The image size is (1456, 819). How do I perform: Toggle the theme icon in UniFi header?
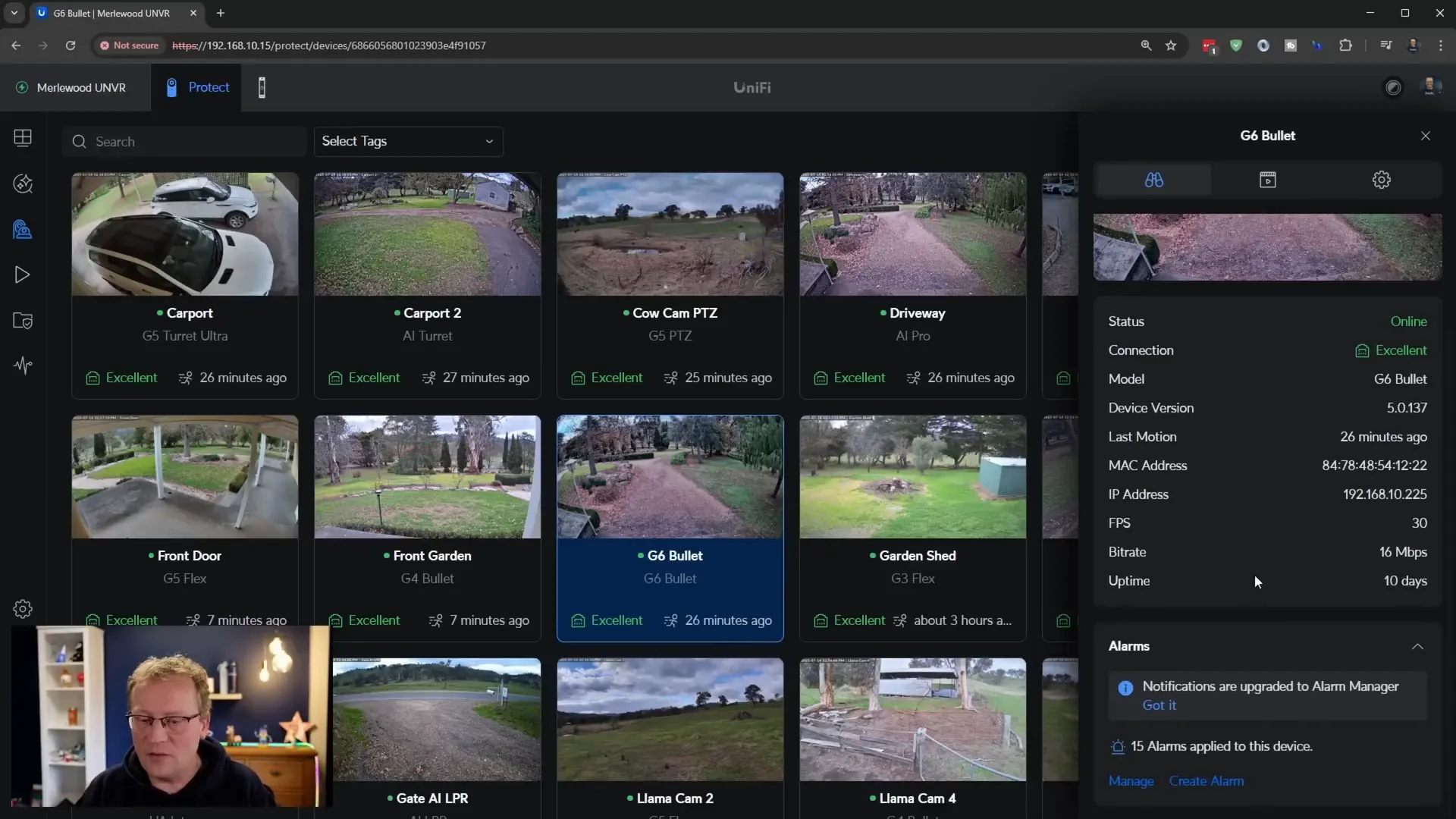tap(1393, 87)
